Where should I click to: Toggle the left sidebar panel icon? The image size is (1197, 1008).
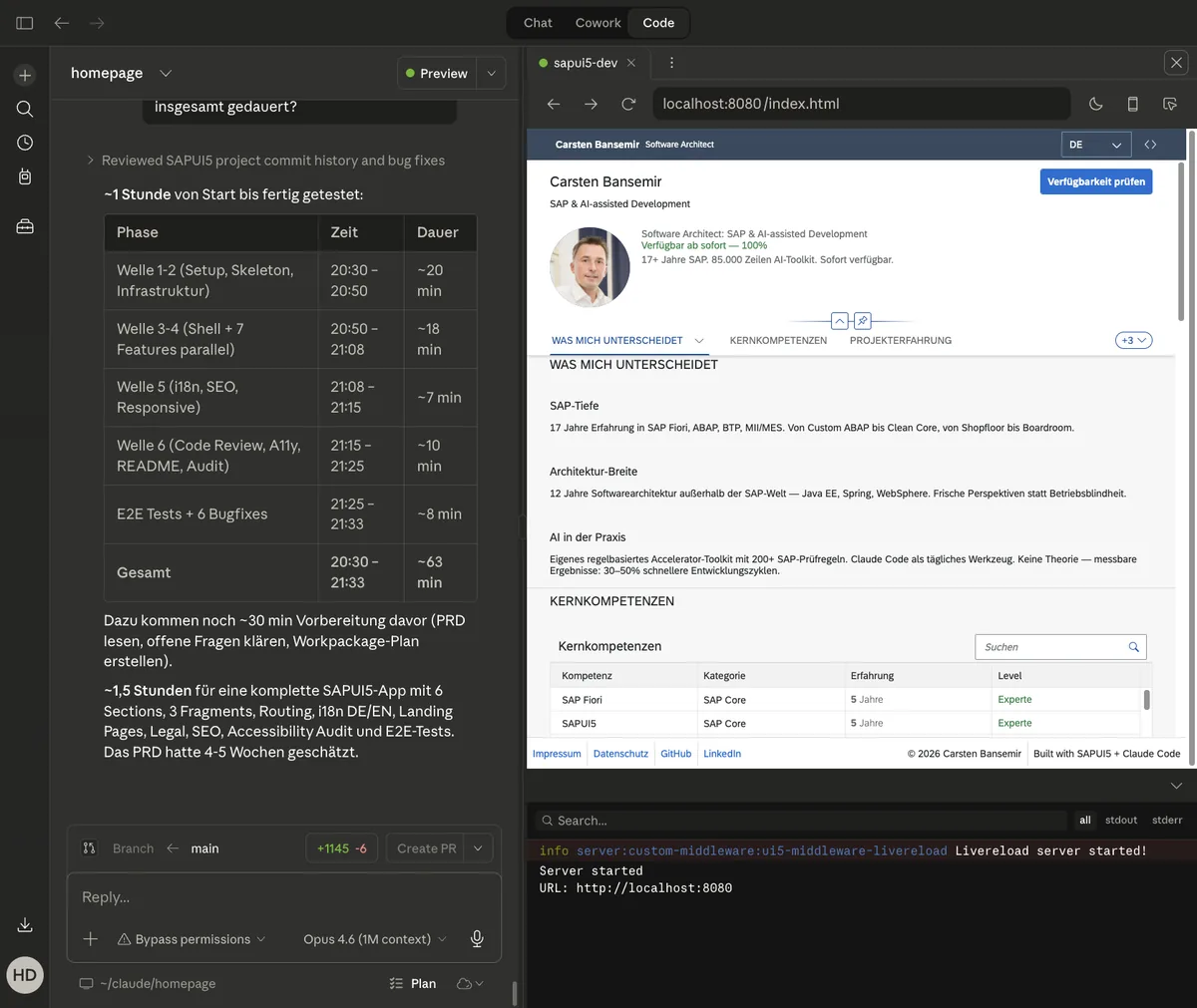25,23
